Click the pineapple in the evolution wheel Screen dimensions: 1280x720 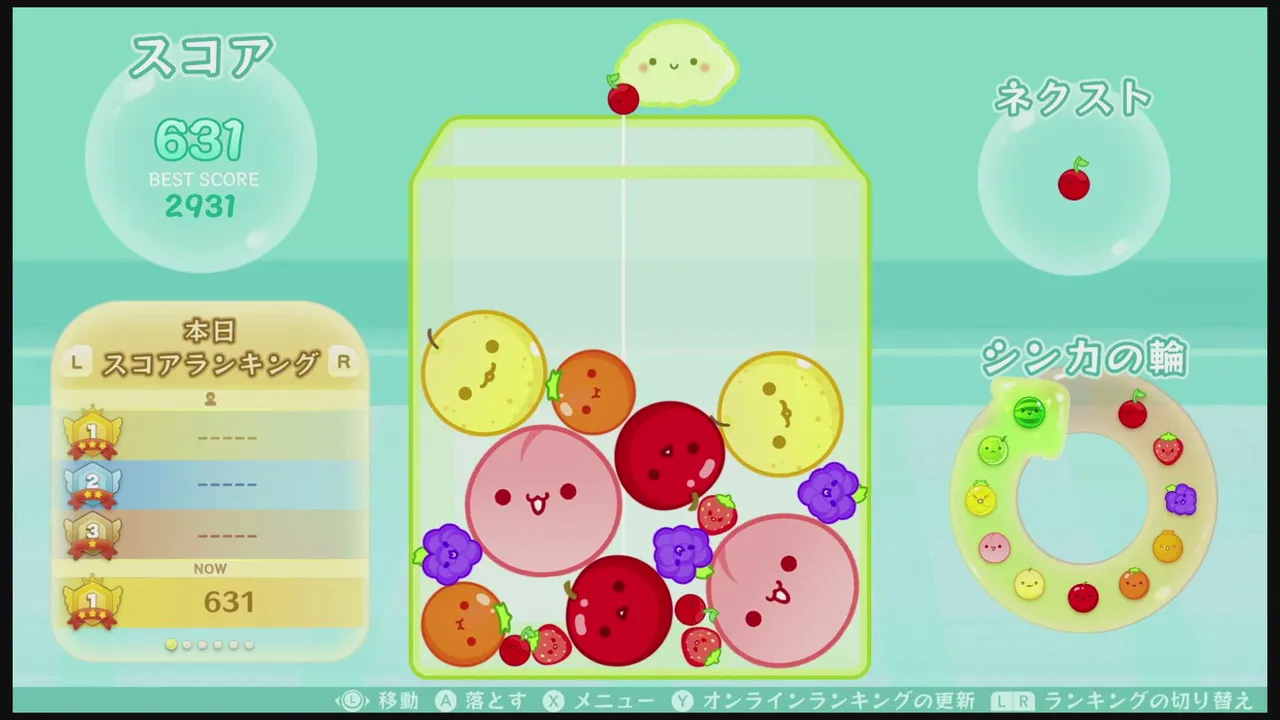point(981,498)
